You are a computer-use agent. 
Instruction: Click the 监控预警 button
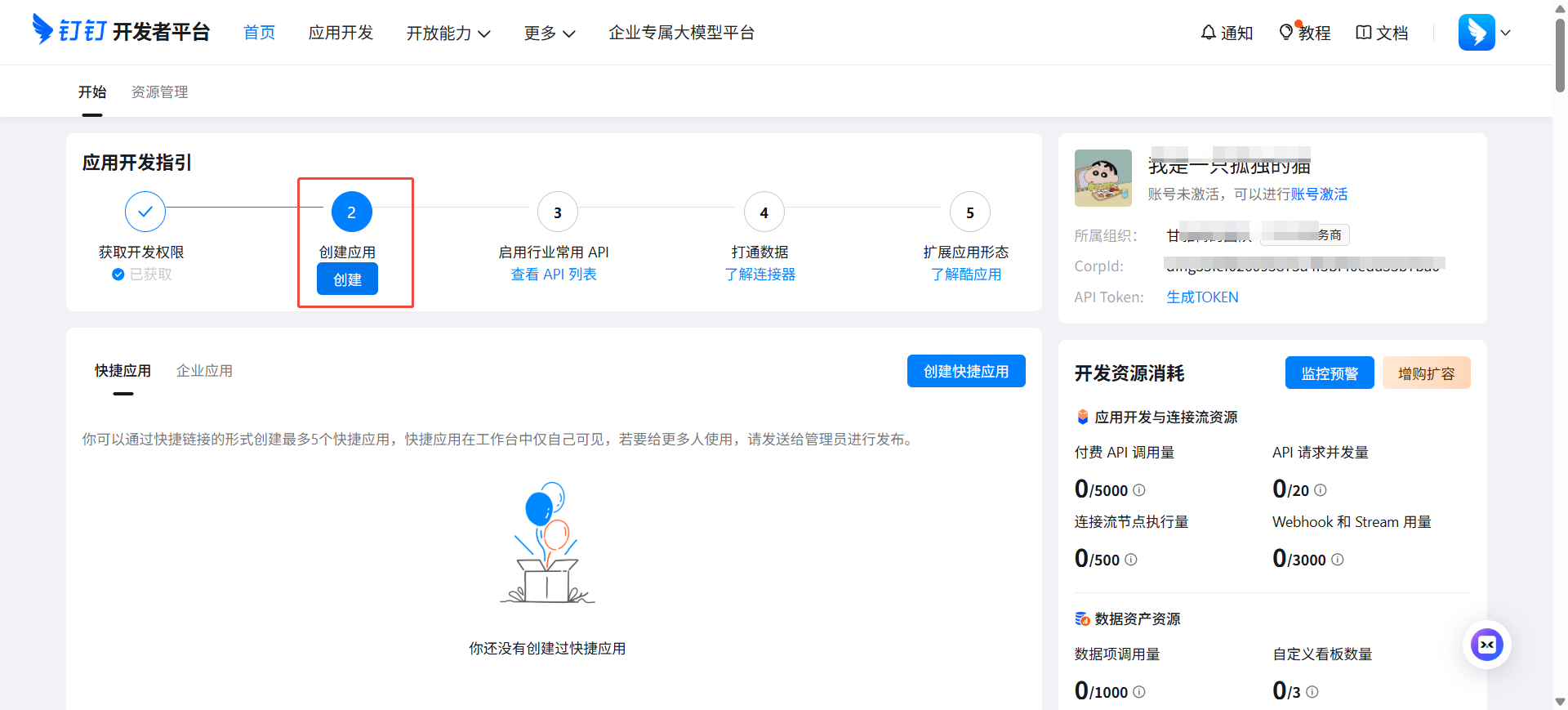click(1330, 373)
